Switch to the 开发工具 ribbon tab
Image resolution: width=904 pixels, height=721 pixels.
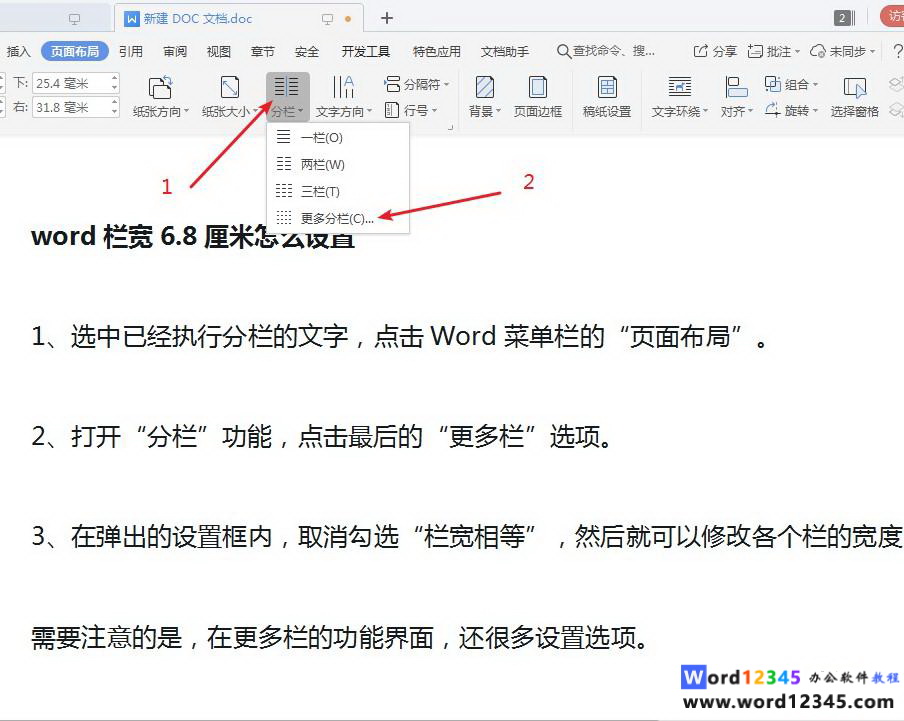[366, 51]
